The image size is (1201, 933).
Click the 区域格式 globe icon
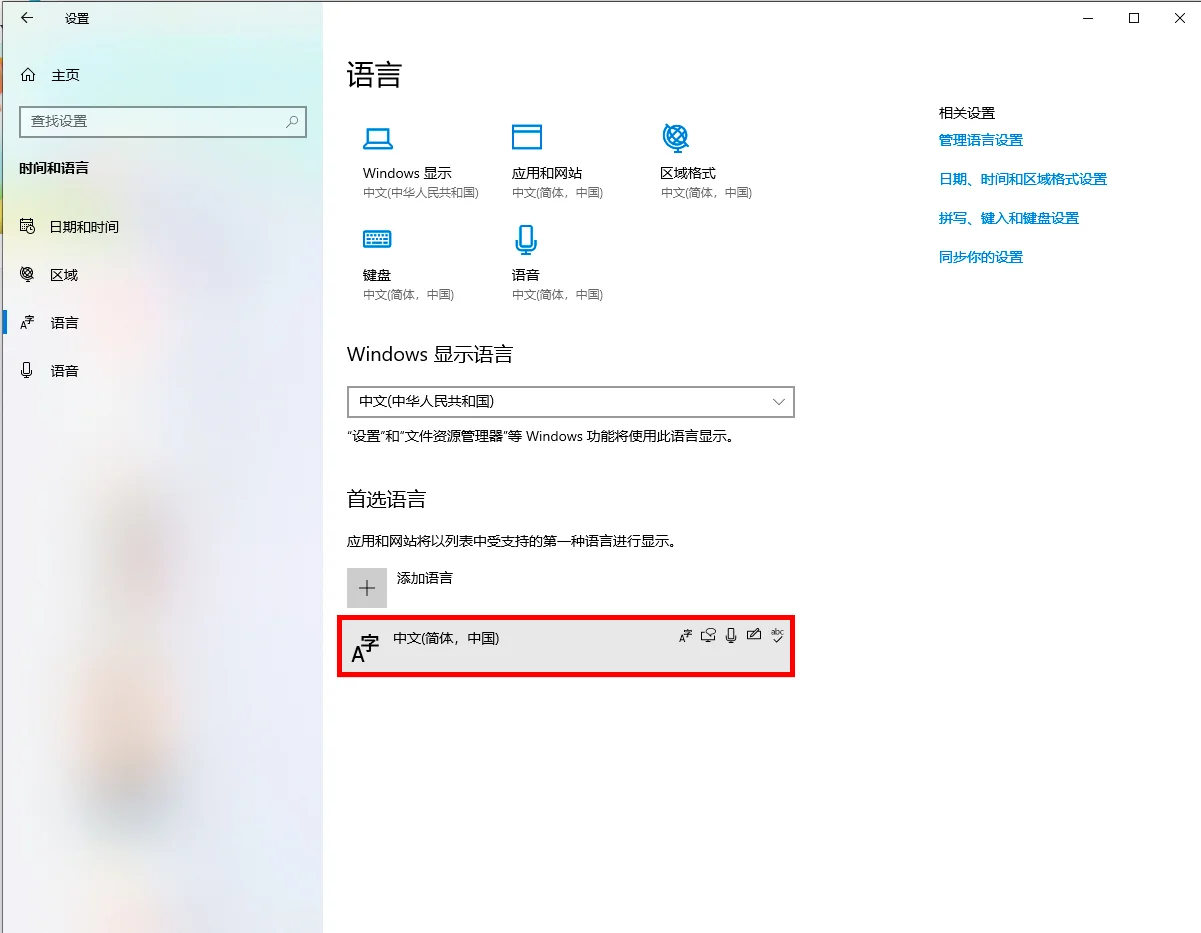pos(675,137)
